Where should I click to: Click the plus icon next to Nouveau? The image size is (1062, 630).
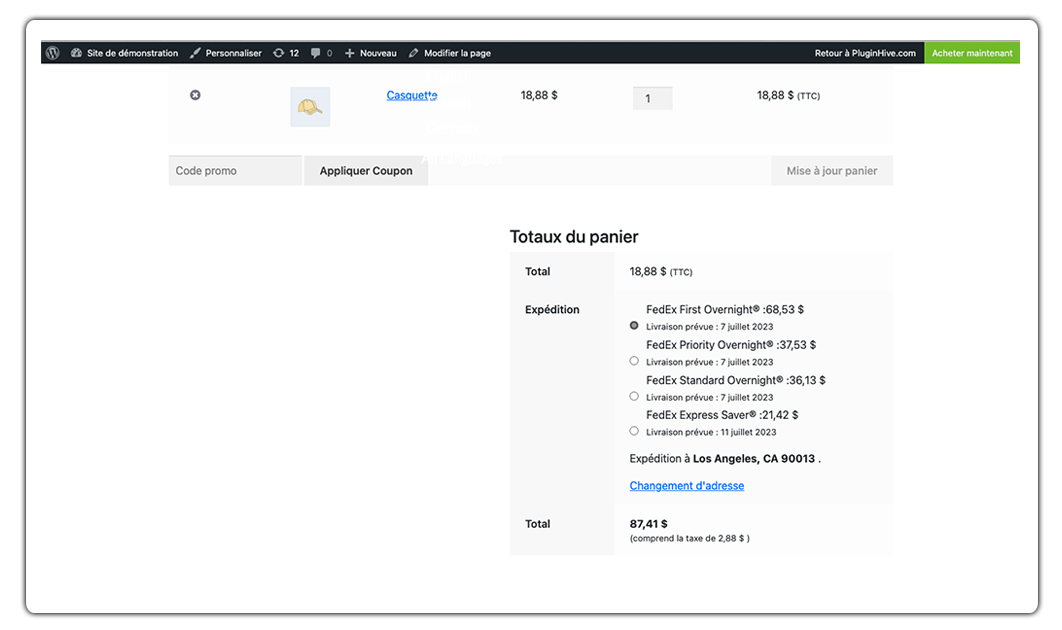point(349,53)
